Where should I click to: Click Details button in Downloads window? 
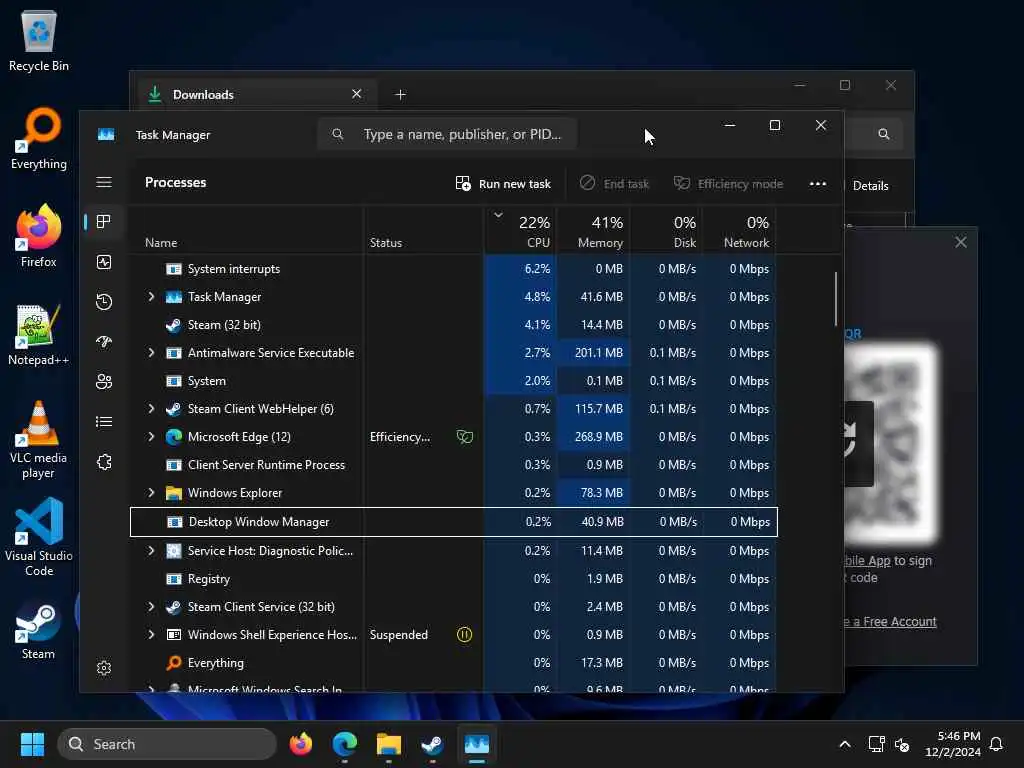click(870, 185)
